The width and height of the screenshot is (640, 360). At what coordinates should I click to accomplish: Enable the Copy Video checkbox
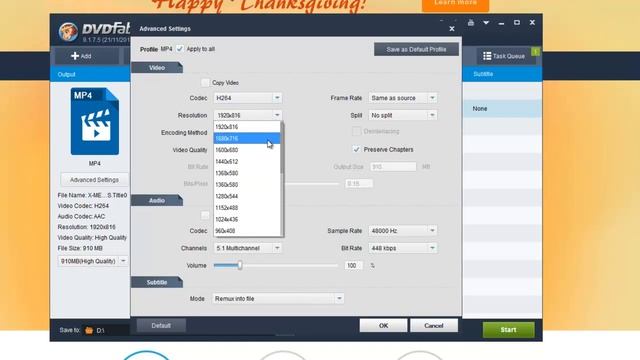pos(205,82)
